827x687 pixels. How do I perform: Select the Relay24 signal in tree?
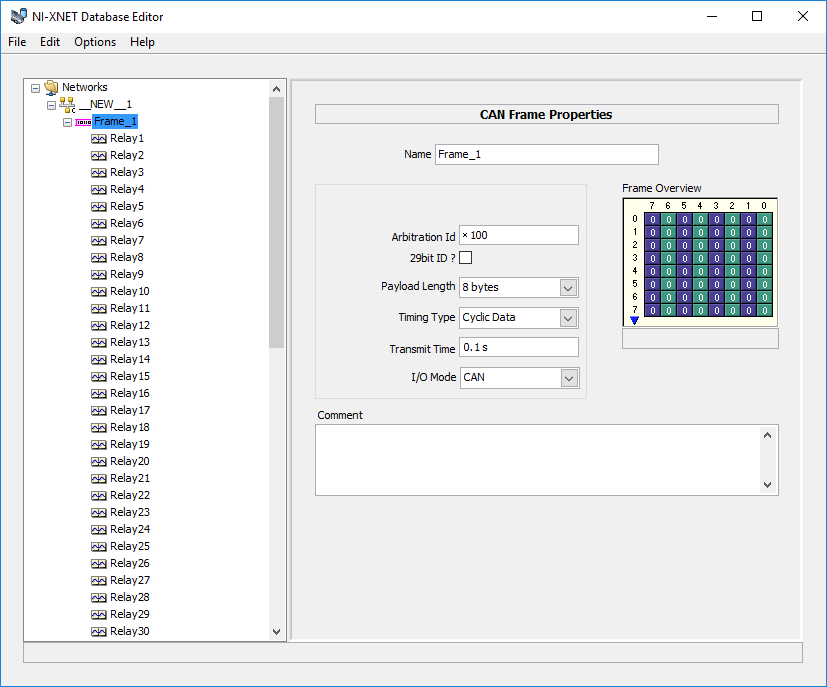click(130, 529)
